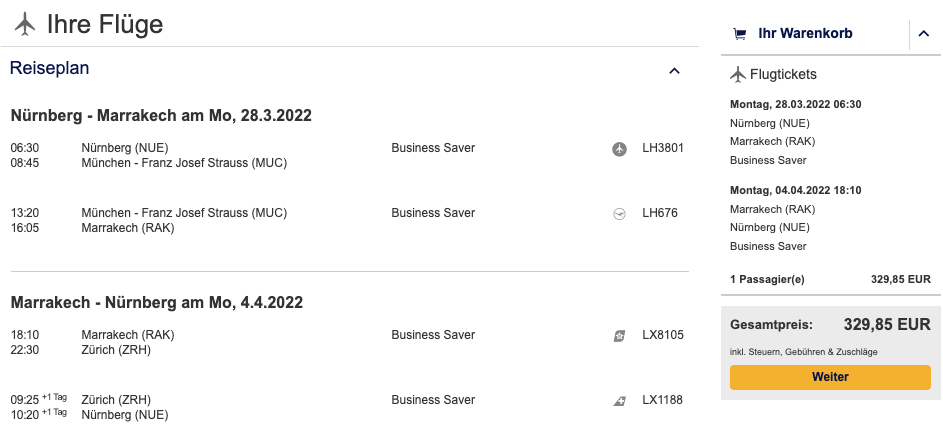Image resolution: width=943 pixels, height=432 pixels.
Task: Click the Reiseplan section heading
Action: click(x=50, y=69)
